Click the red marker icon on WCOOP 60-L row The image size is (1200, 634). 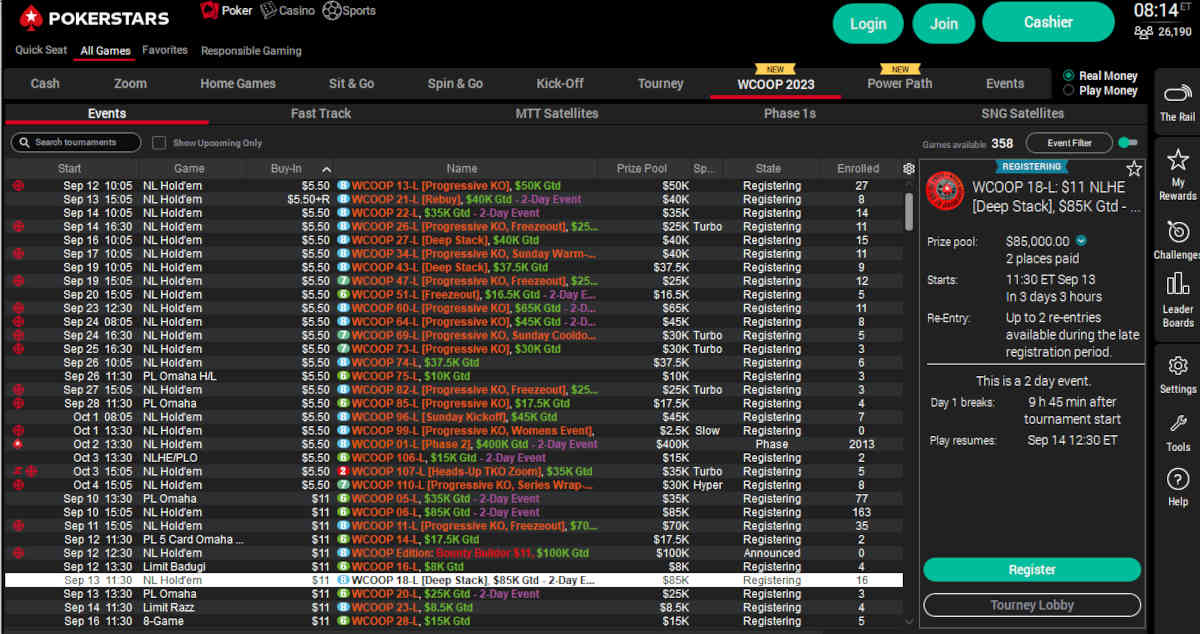point(17,308)
